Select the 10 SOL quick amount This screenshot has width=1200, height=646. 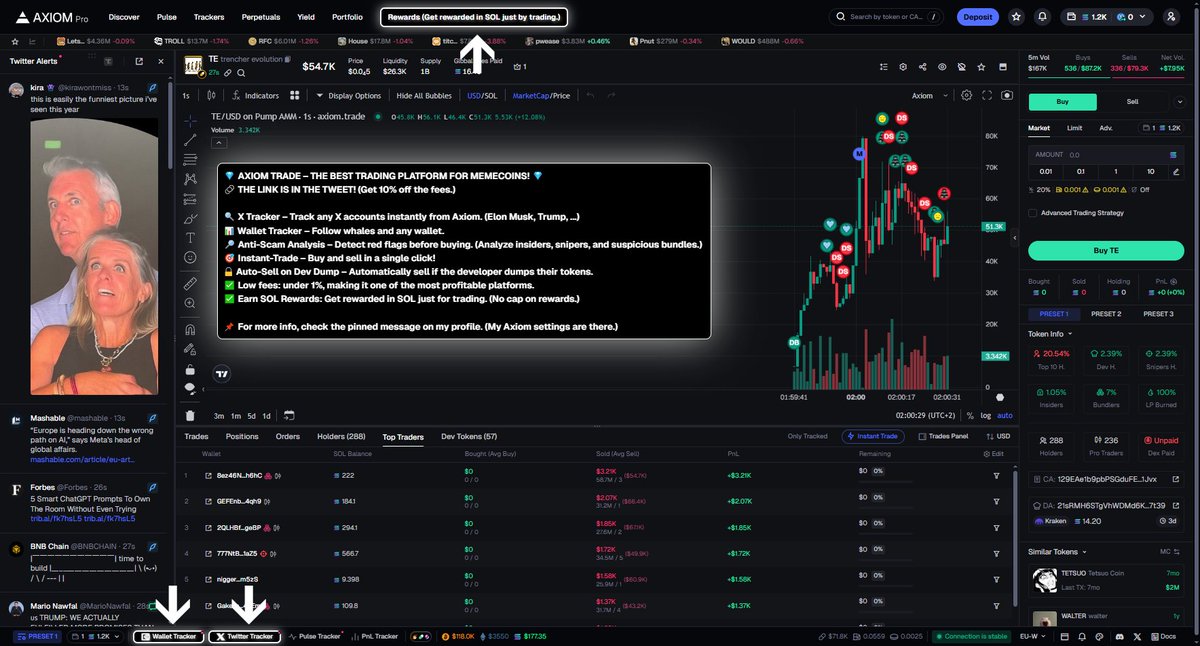tap(1151, 171)
